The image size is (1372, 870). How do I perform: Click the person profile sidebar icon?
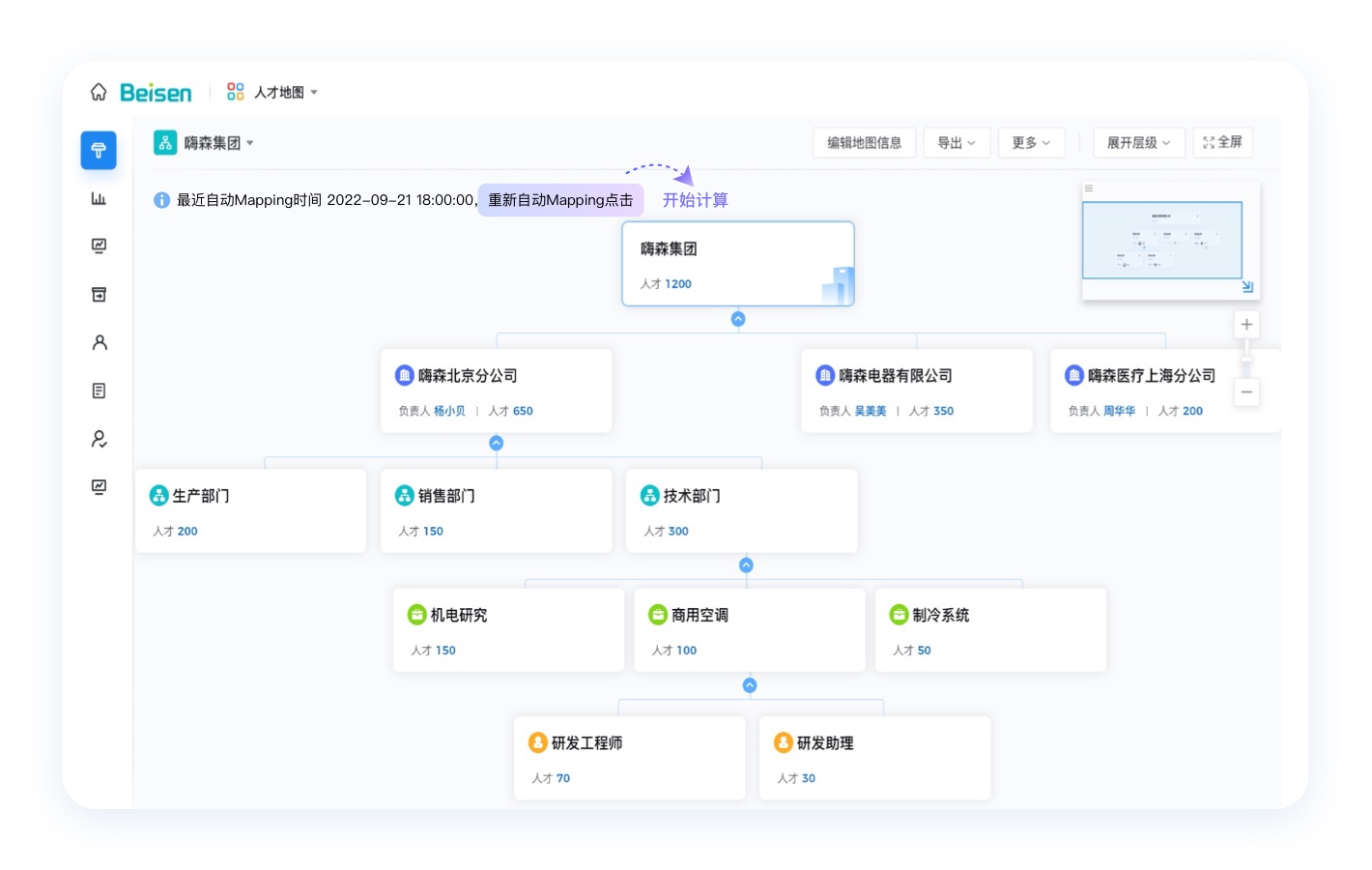[99, 342]
